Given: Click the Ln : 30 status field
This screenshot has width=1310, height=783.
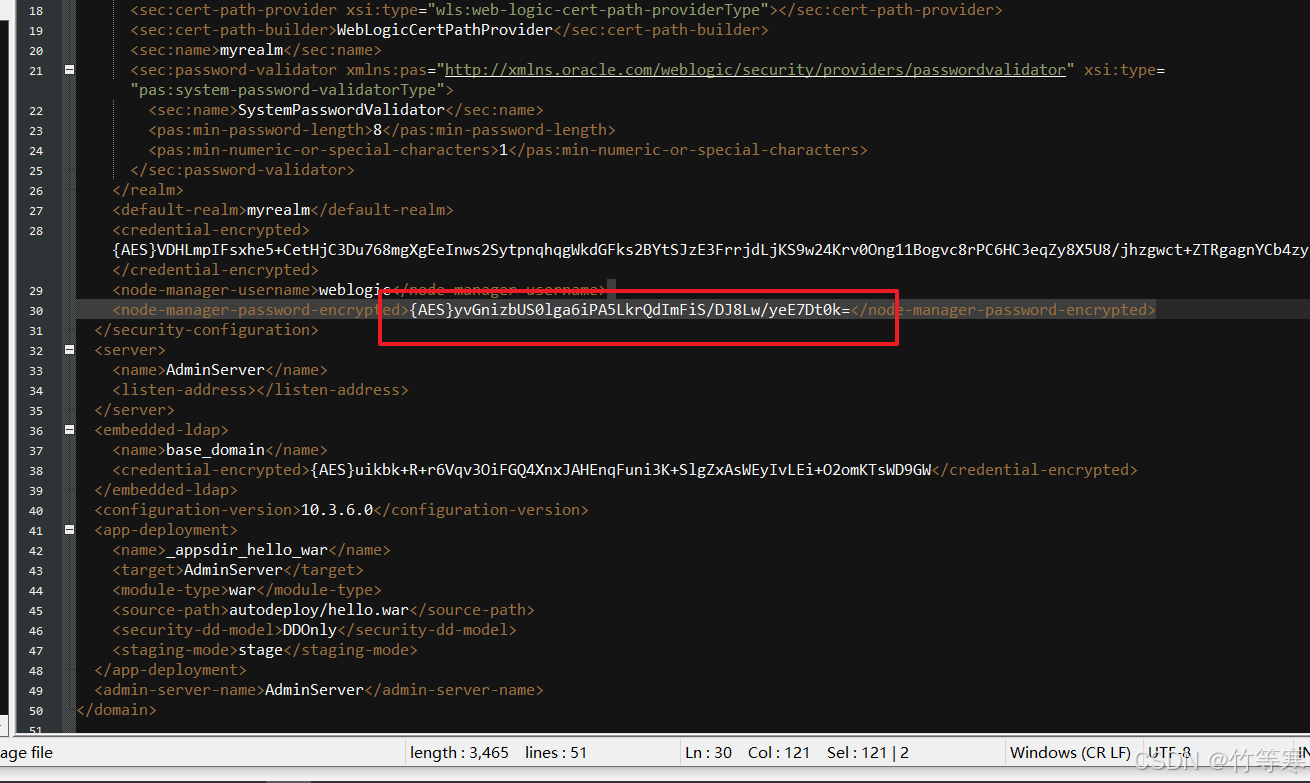Looking at the screenshot, I should coord(708,752).
